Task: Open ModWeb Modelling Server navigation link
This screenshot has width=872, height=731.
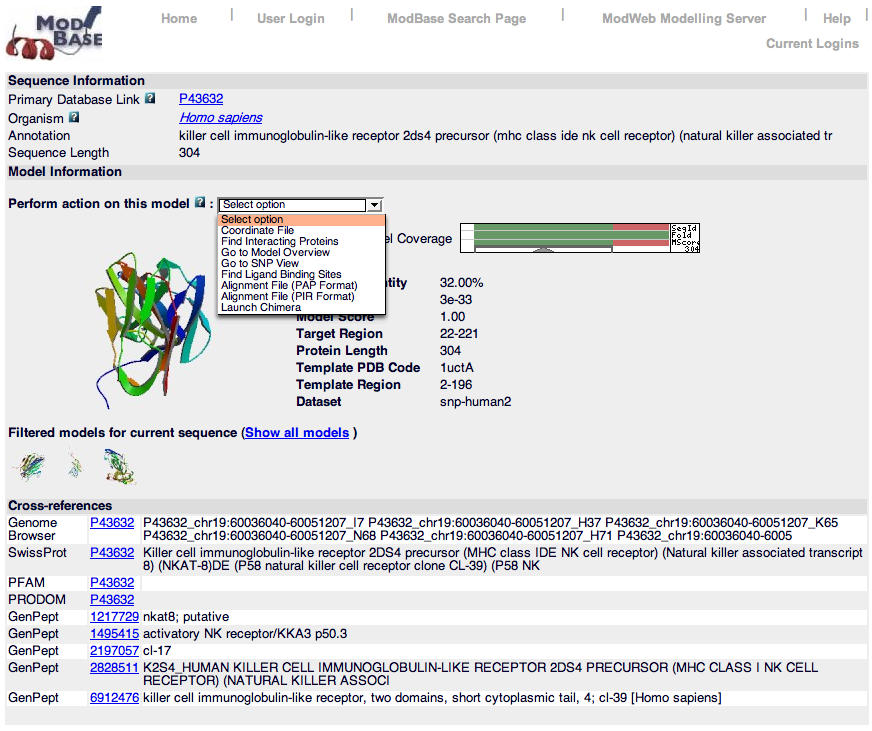Action: point(684,19)
